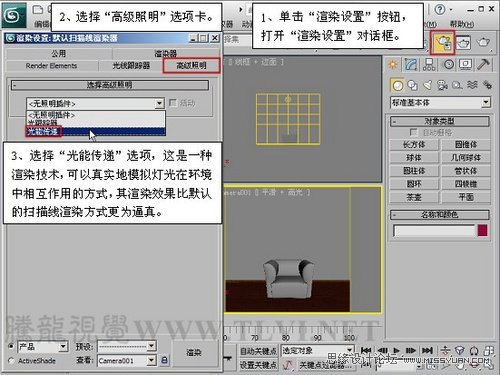The image size is (500, 375).
Task: Open the Hierarchy panel icon
Action: pyautogui.click(x=429, y=64)
